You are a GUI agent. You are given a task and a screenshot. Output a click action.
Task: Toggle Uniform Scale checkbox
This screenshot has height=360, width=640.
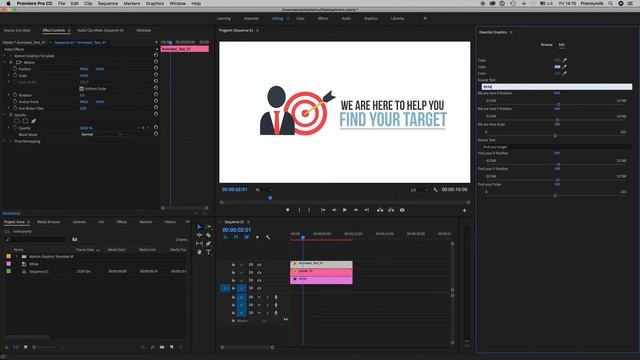tap(82, 89)
